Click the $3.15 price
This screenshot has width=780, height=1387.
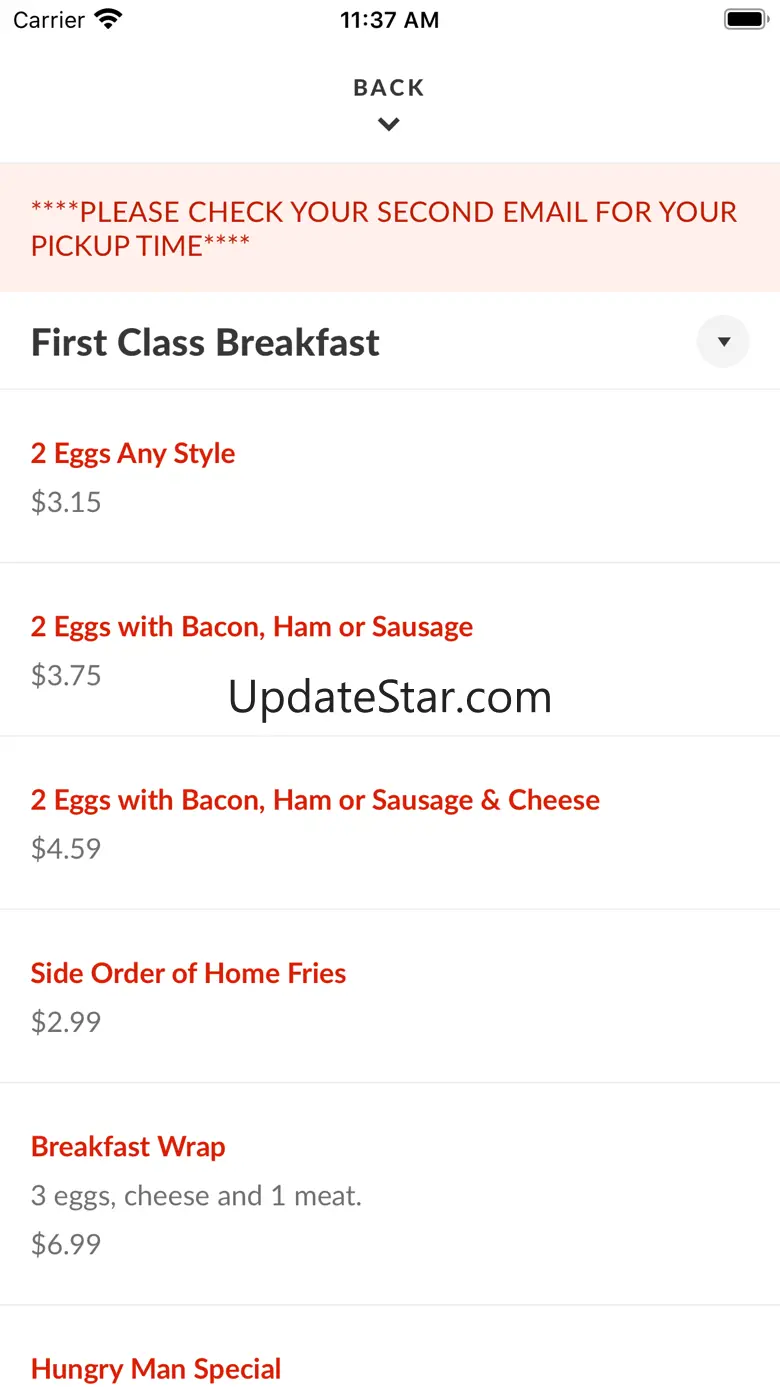coord(66,502)
